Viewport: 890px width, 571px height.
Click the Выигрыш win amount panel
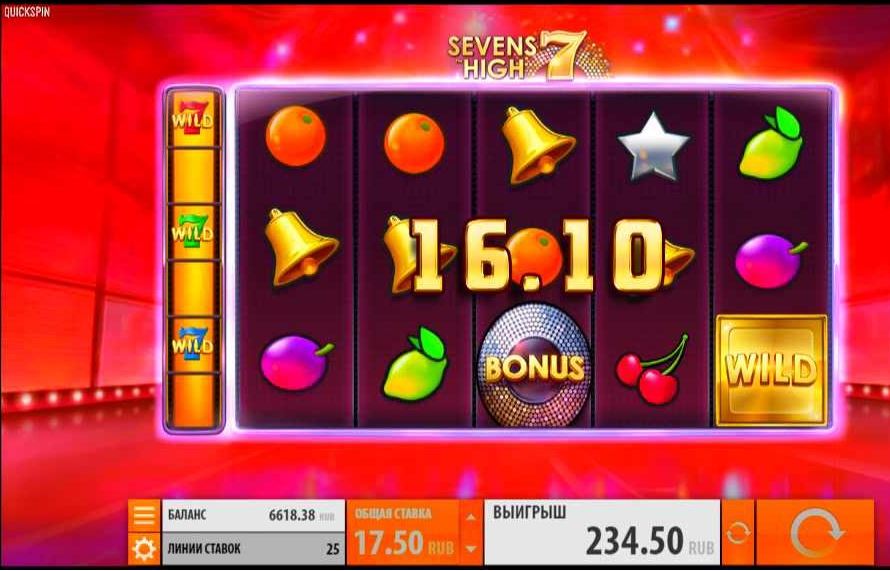602,532
